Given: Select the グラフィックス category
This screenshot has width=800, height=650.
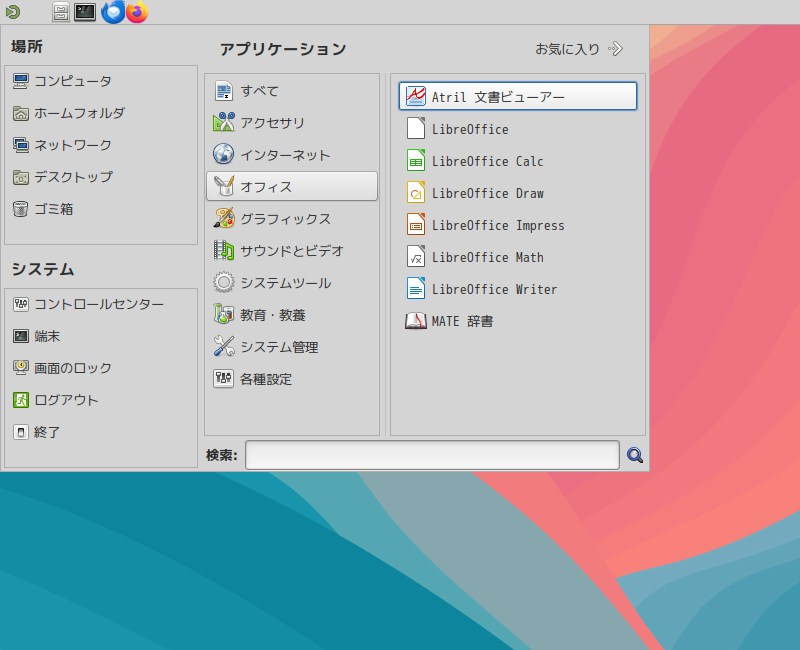Looking at the screenshot, I should tap(292, 218).
